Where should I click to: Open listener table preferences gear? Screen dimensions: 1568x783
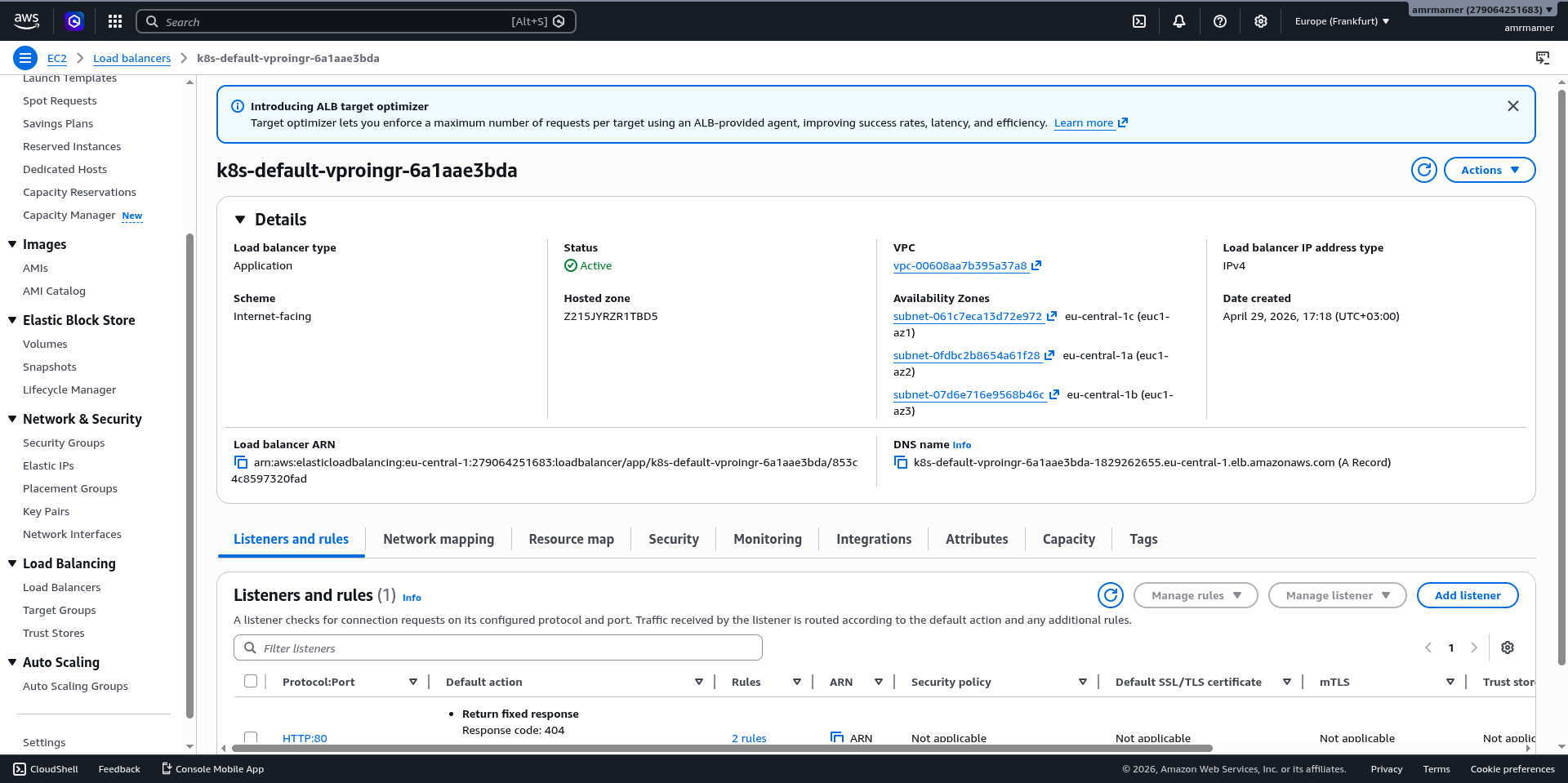(x=1508, y=647)
